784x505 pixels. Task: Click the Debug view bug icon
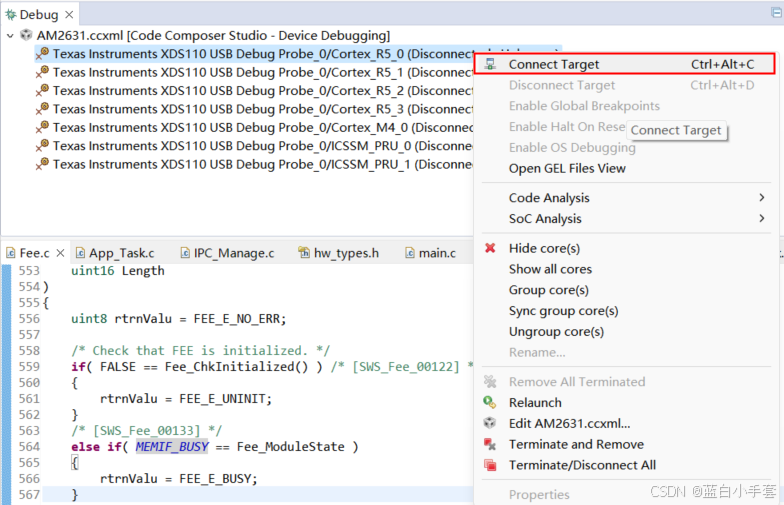click(10, 15)
